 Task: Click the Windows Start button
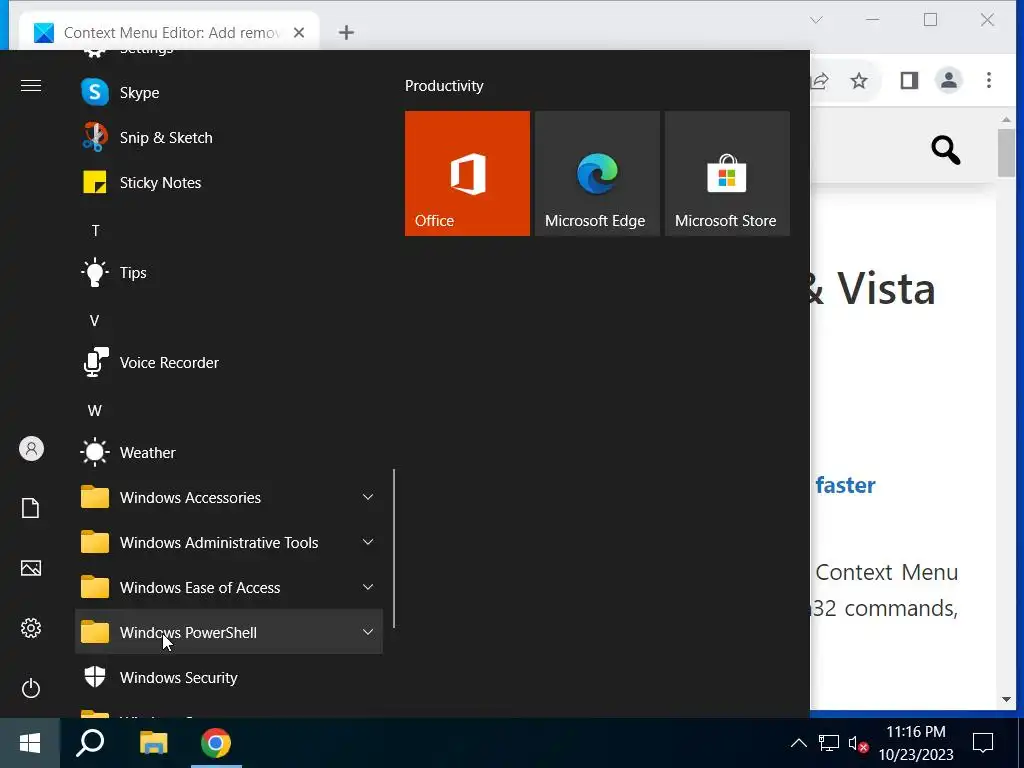pos(30,743)
